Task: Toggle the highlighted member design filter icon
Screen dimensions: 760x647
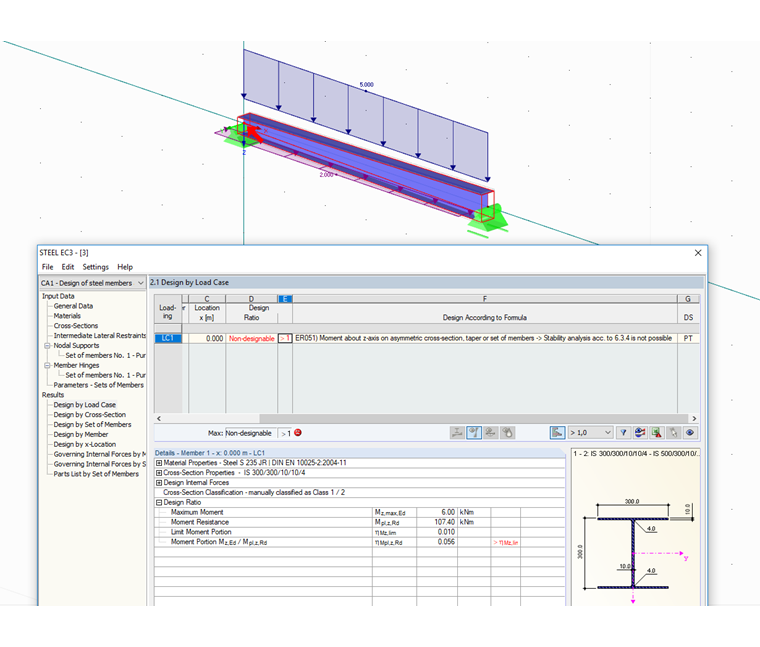Action: point(474,432)
